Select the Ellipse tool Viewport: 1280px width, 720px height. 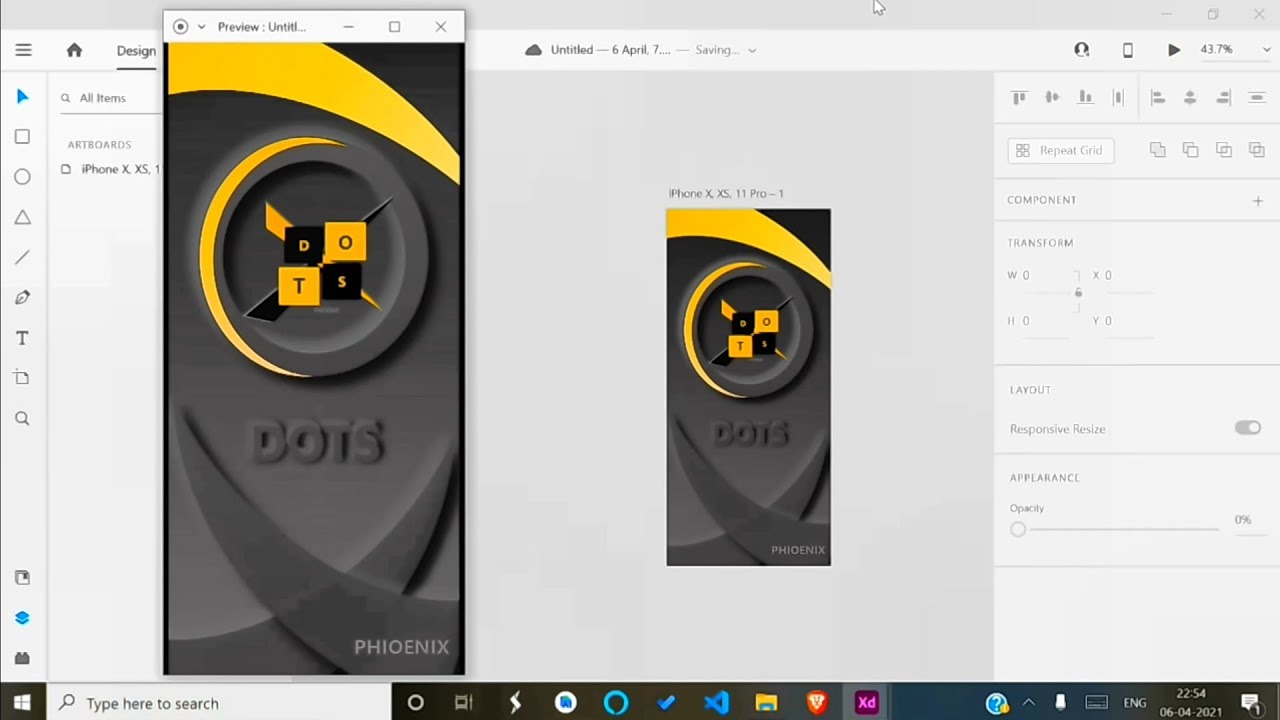click(x=22, y=177)
